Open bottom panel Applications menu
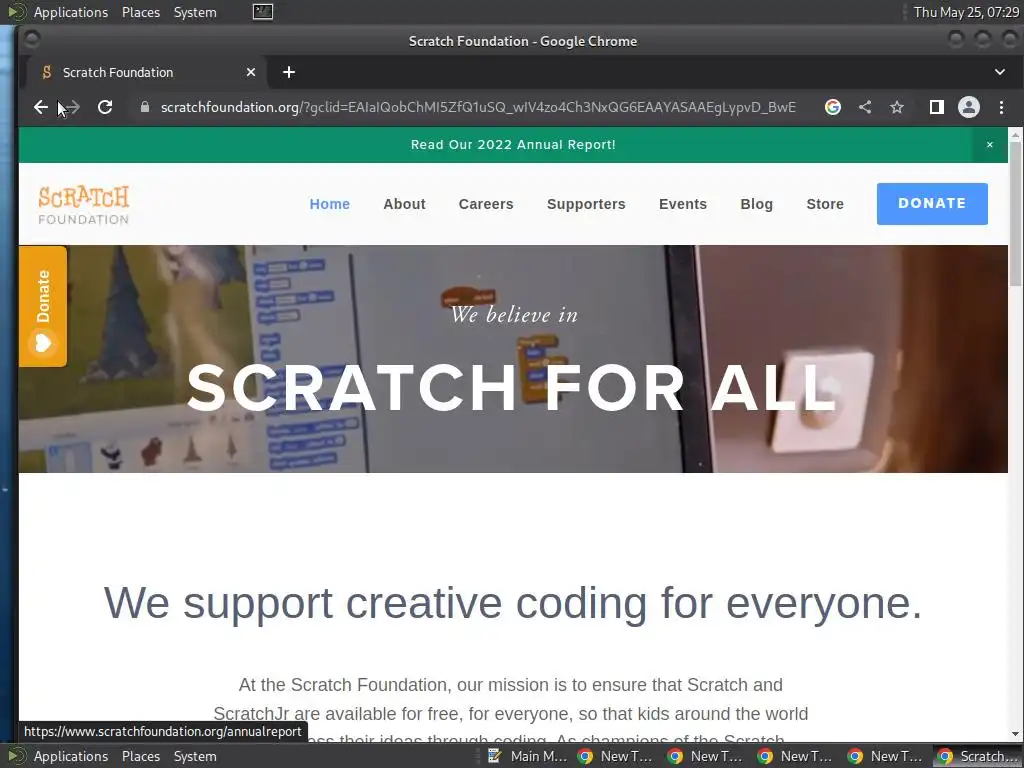Viewport: 1024px width, 768px height. (71, 756)
